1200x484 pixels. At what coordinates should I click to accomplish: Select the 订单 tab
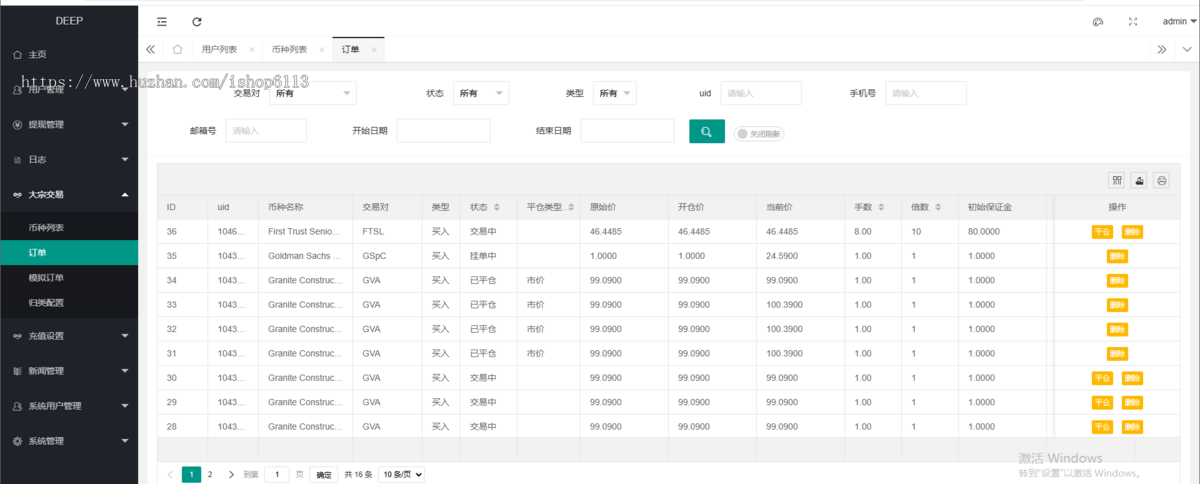pos(350,49)
